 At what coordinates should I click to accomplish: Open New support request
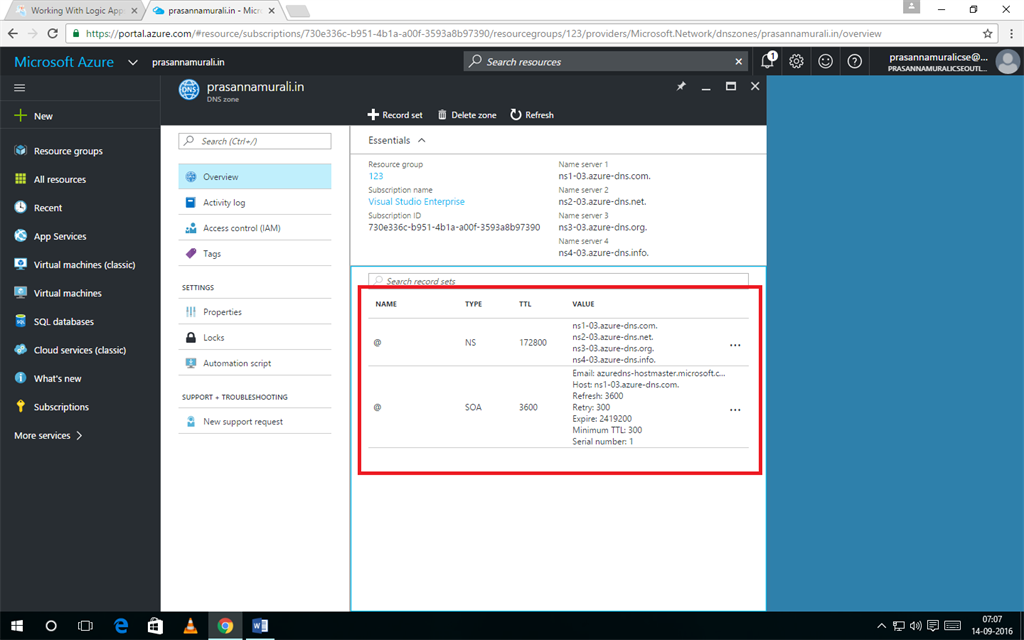[x=255, y=421]
